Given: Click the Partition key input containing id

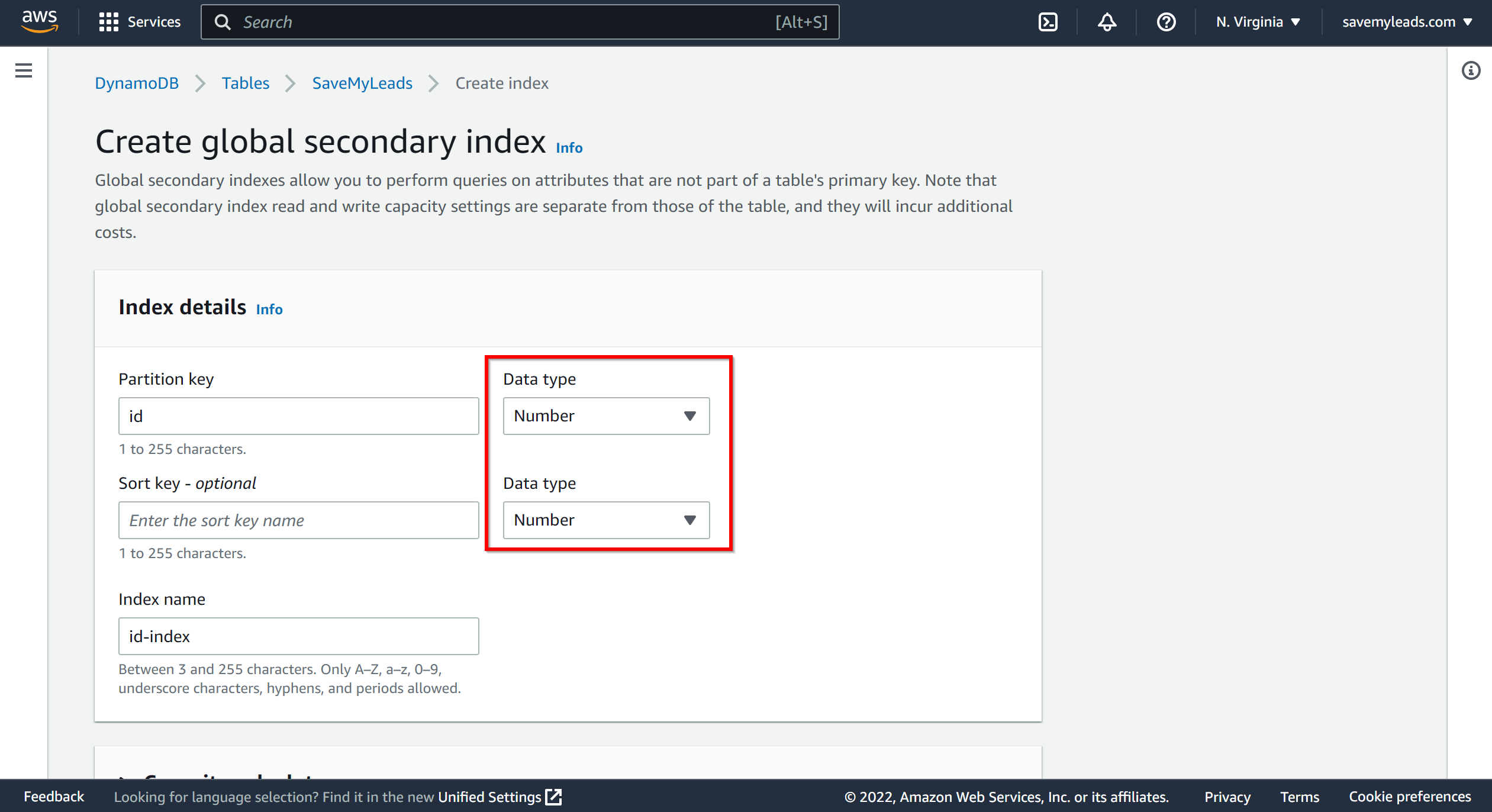Looking at the screenshot, I should 298,416.
